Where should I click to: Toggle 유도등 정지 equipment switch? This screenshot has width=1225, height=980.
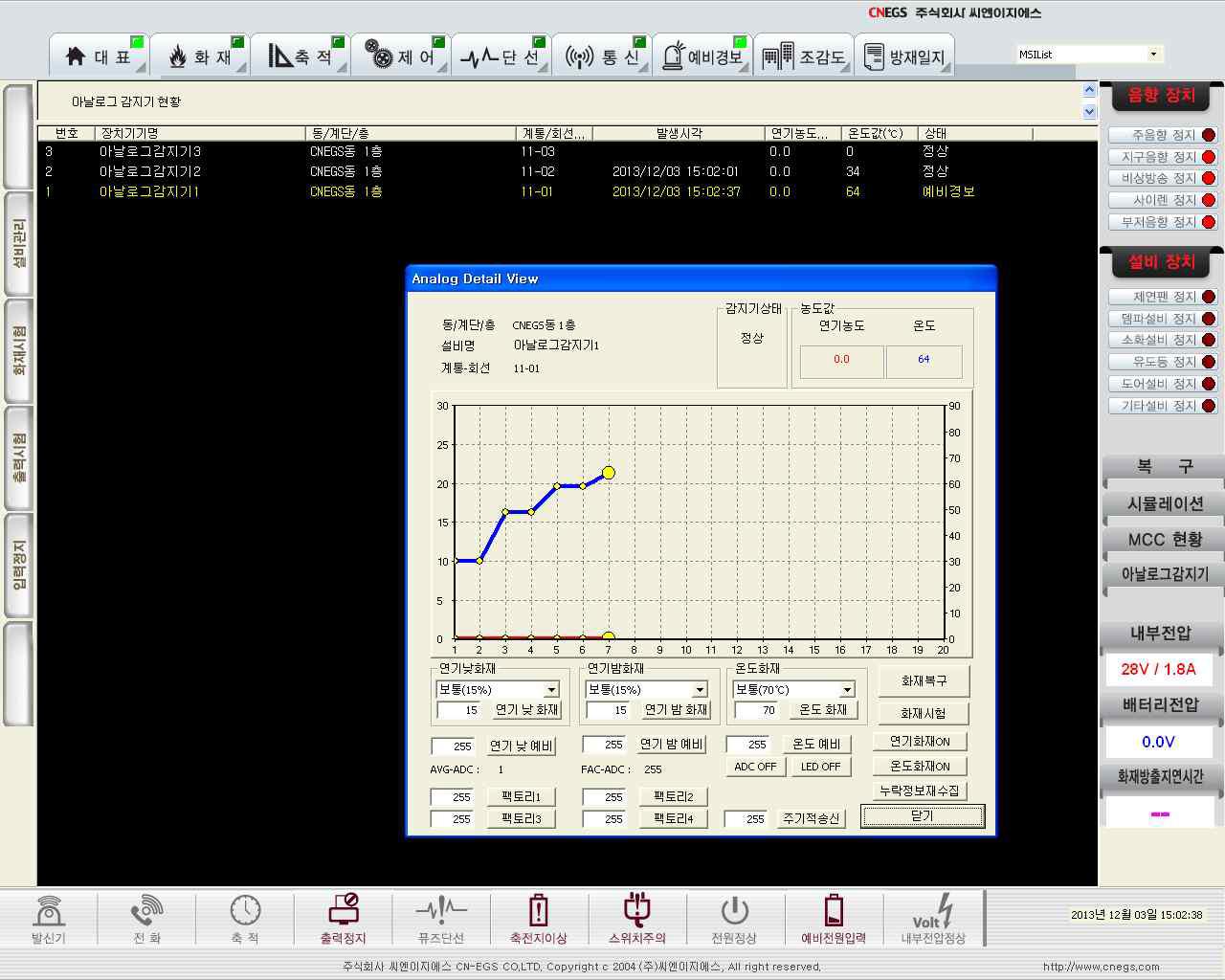(x=1163, y=362)
